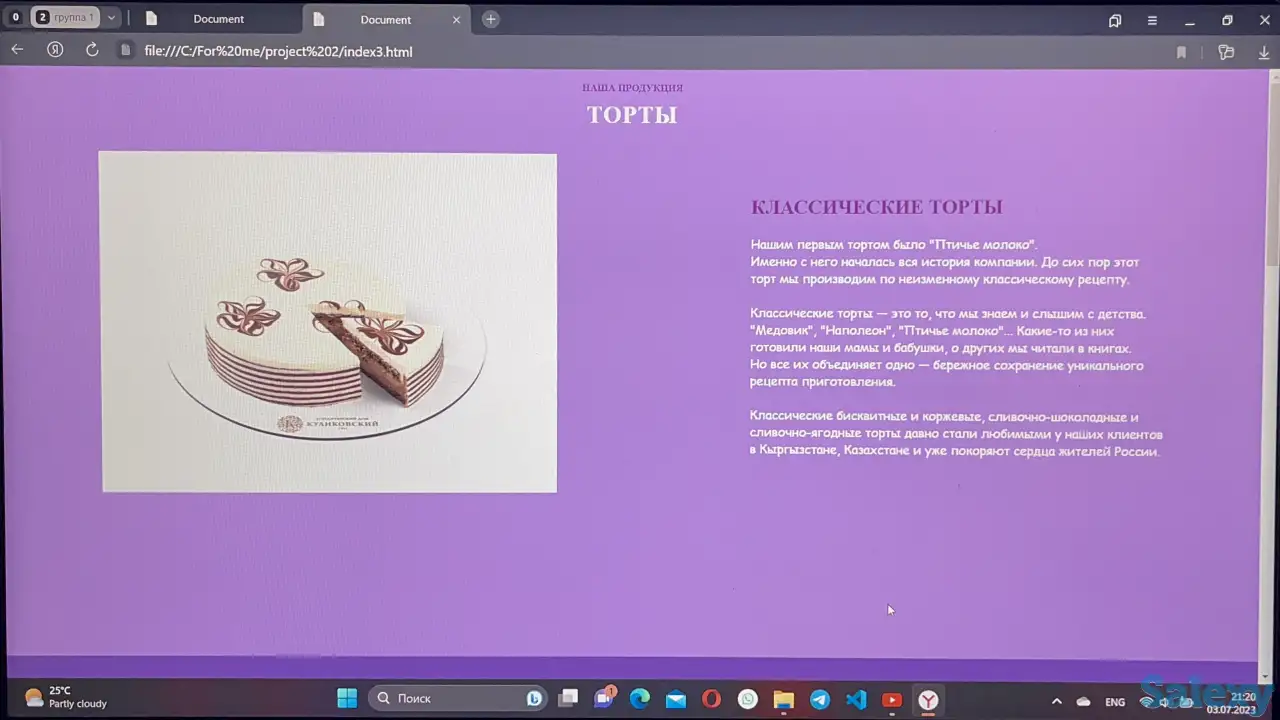Bookmark this page using the bookmark icon

click(1181, 52)
